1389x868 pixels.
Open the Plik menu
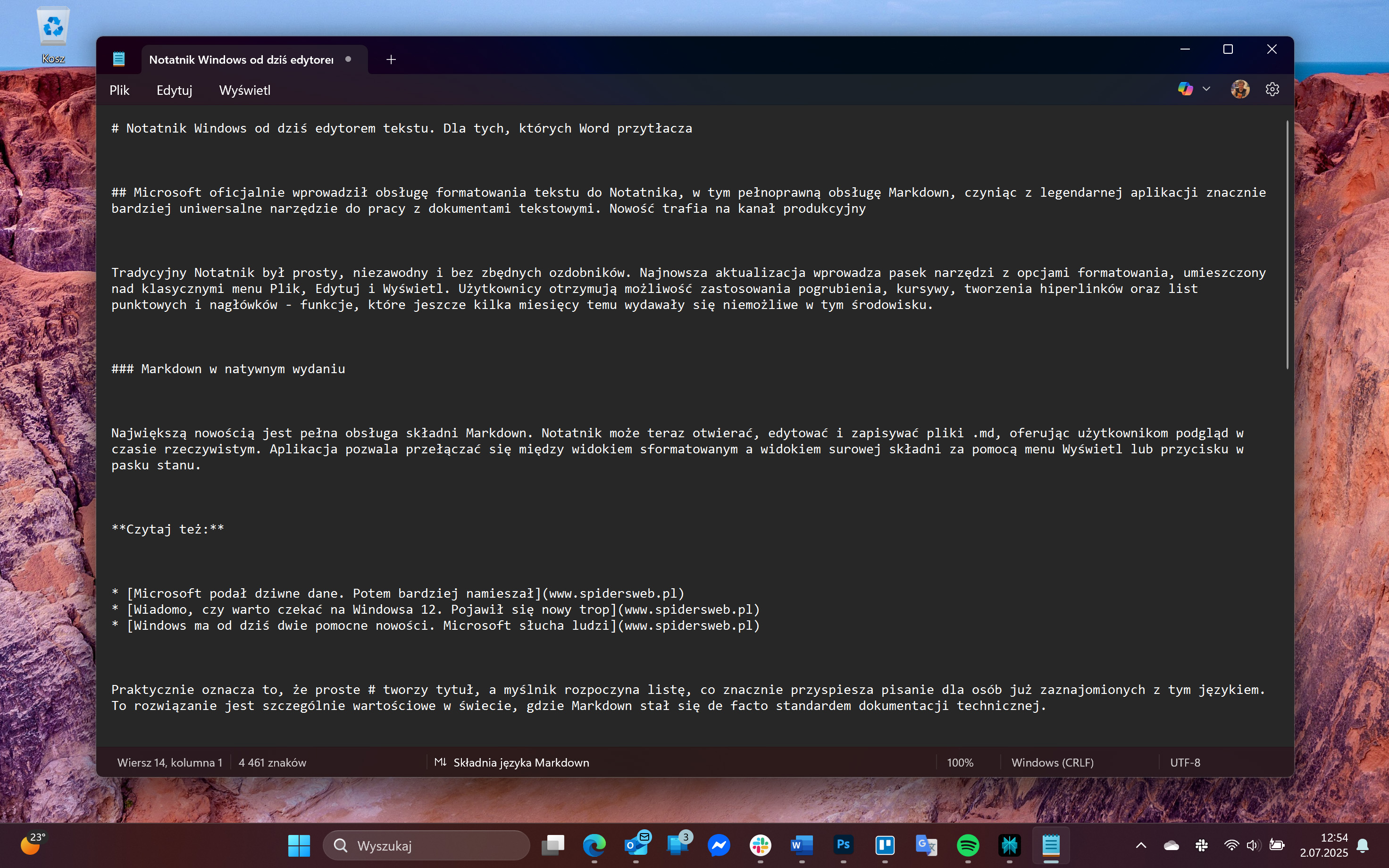click(x=119, y=90)
